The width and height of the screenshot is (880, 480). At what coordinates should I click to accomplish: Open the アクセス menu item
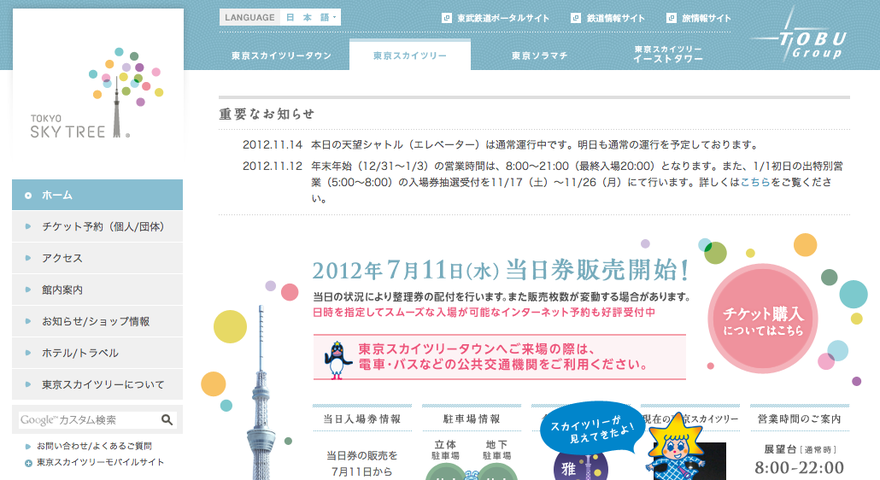(97, 258)
